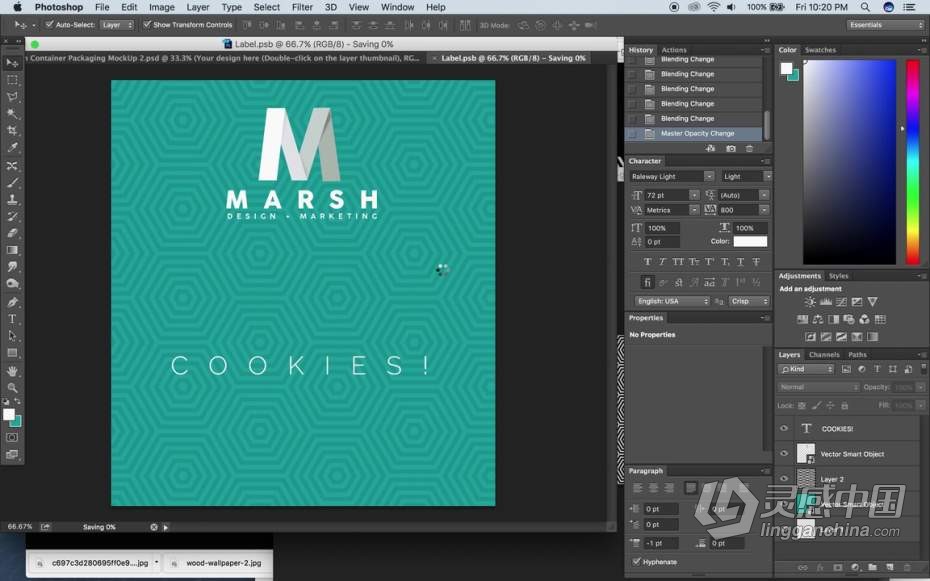Select the Rectangular Marquee tool

click(x=12, y=80)
